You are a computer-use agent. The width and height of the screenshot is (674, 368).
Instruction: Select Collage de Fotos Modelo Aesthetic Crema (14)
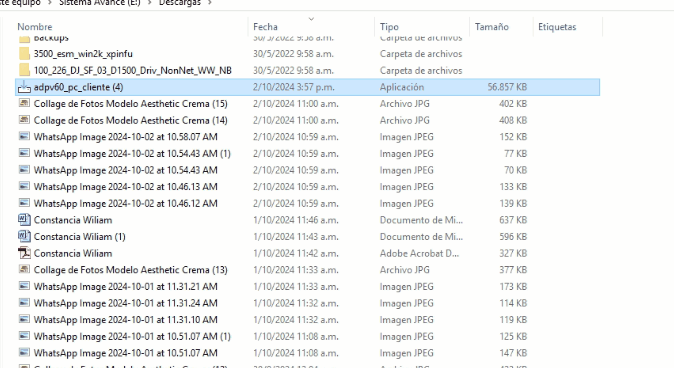point(131,120)
